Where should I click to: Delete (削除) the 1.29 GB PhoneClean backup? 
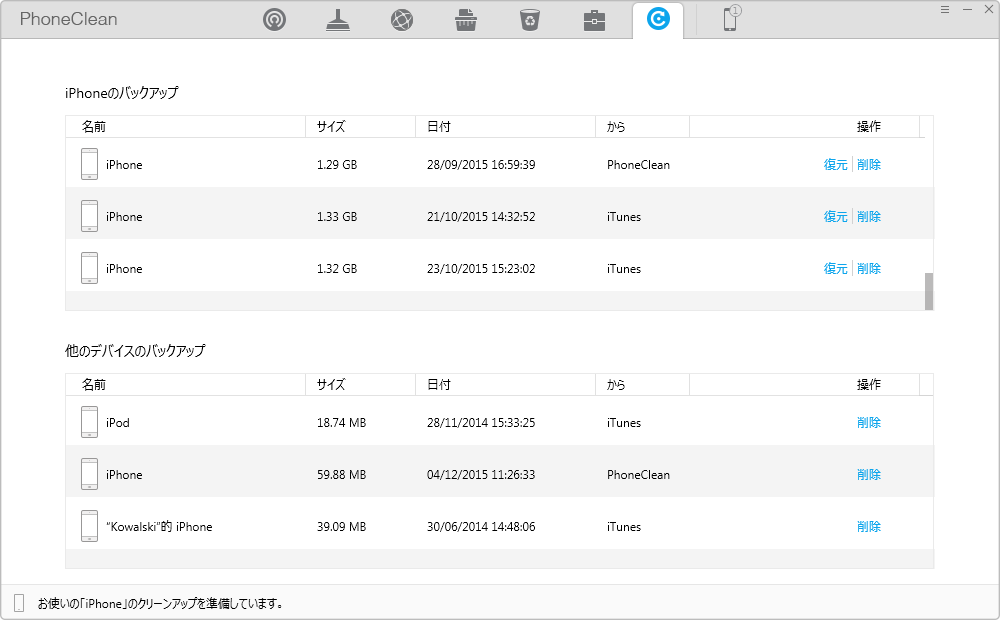point(869,165)
